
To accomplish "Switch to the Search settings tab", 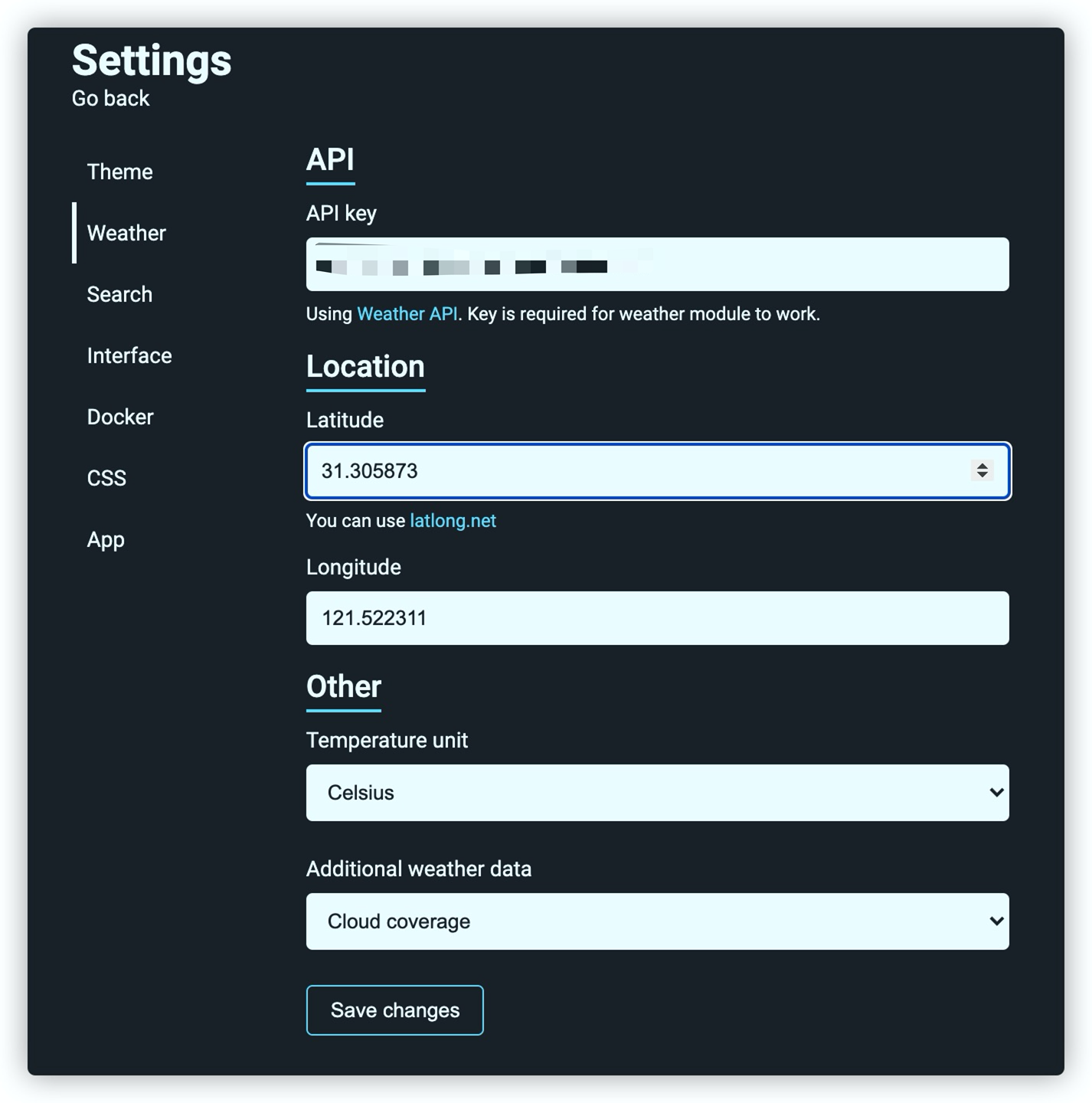I will 119,294.
